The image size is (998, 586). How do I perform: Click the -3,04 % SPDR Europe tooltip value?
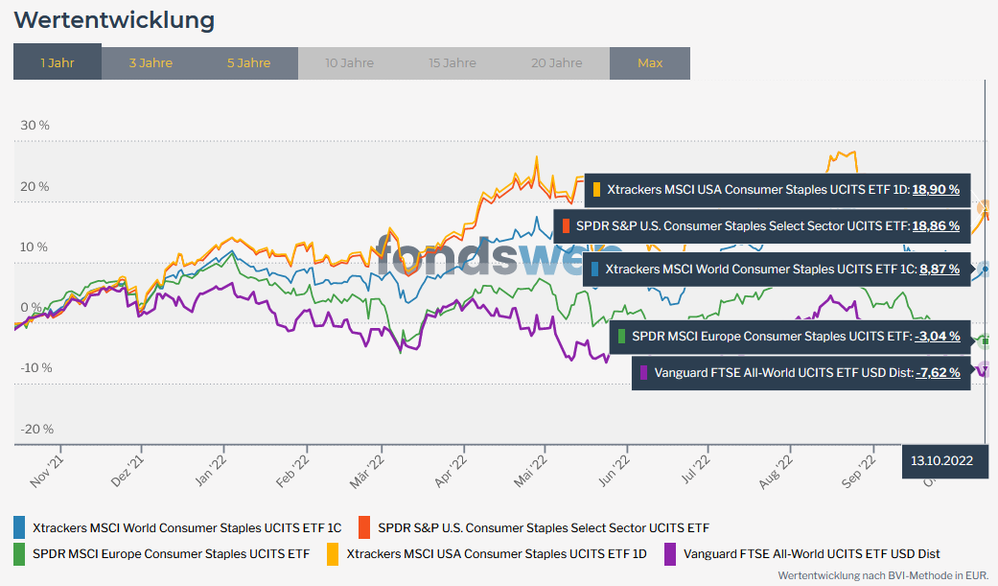[937, 336]
